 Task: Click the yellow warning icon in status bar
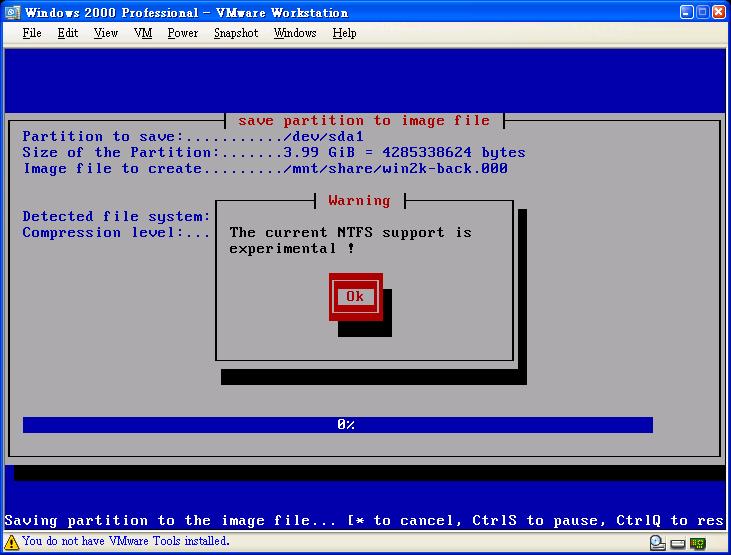(x=11, y=542)
